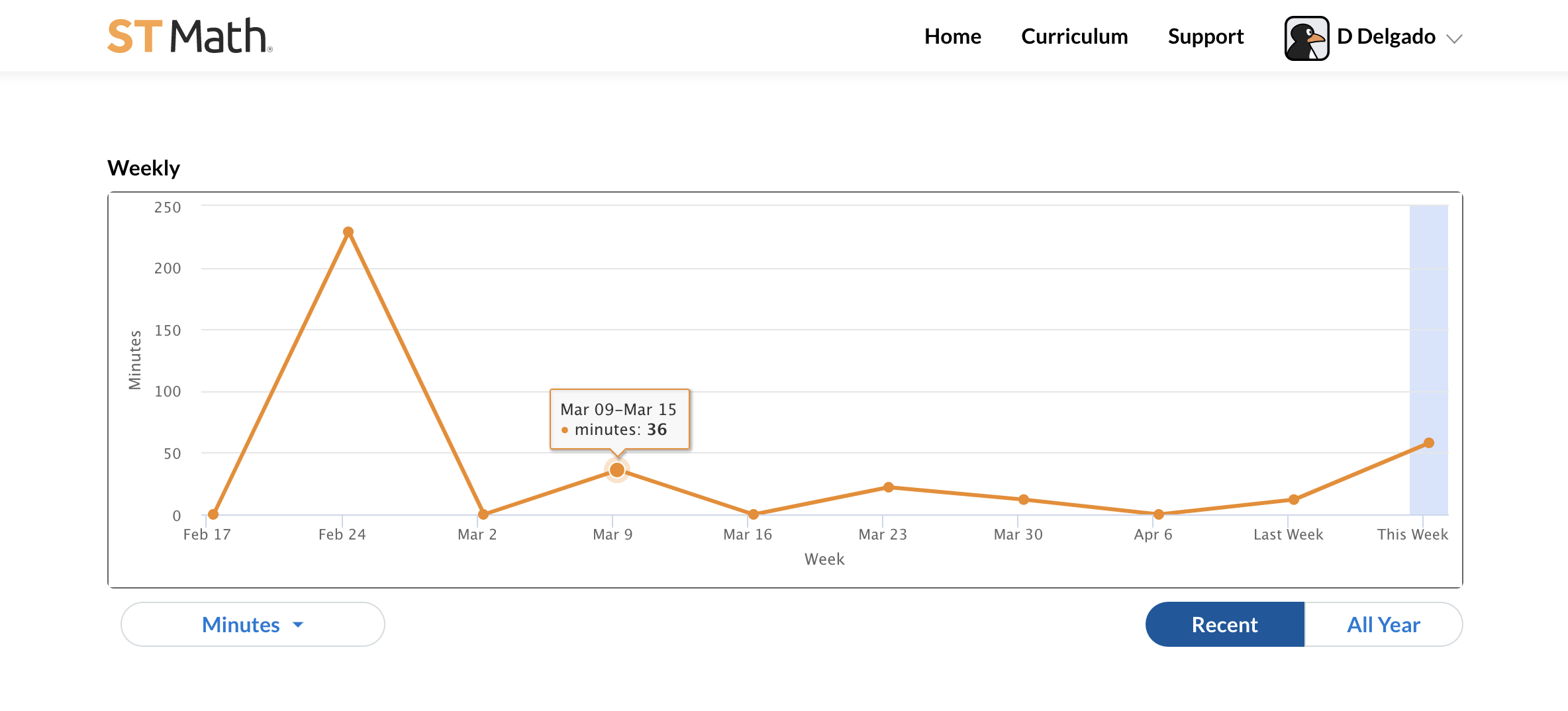The width and height of the screenshot is (1568, 711).
Task: Click the blue This Week highlighted band
Action: [x=1428, y=318]
